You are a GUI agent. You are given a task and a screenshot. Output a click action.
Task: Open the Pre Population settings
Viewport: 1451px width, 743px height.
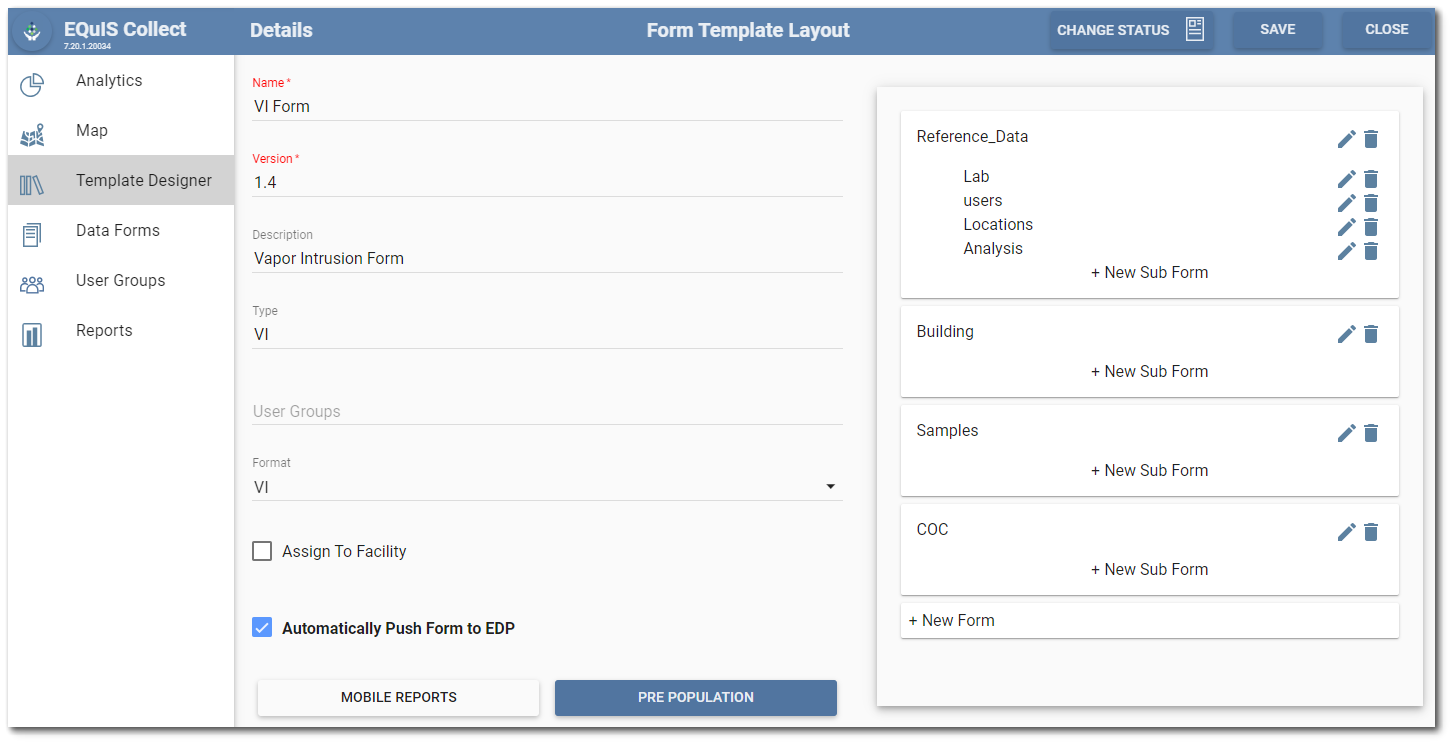[x=695, y=697]
